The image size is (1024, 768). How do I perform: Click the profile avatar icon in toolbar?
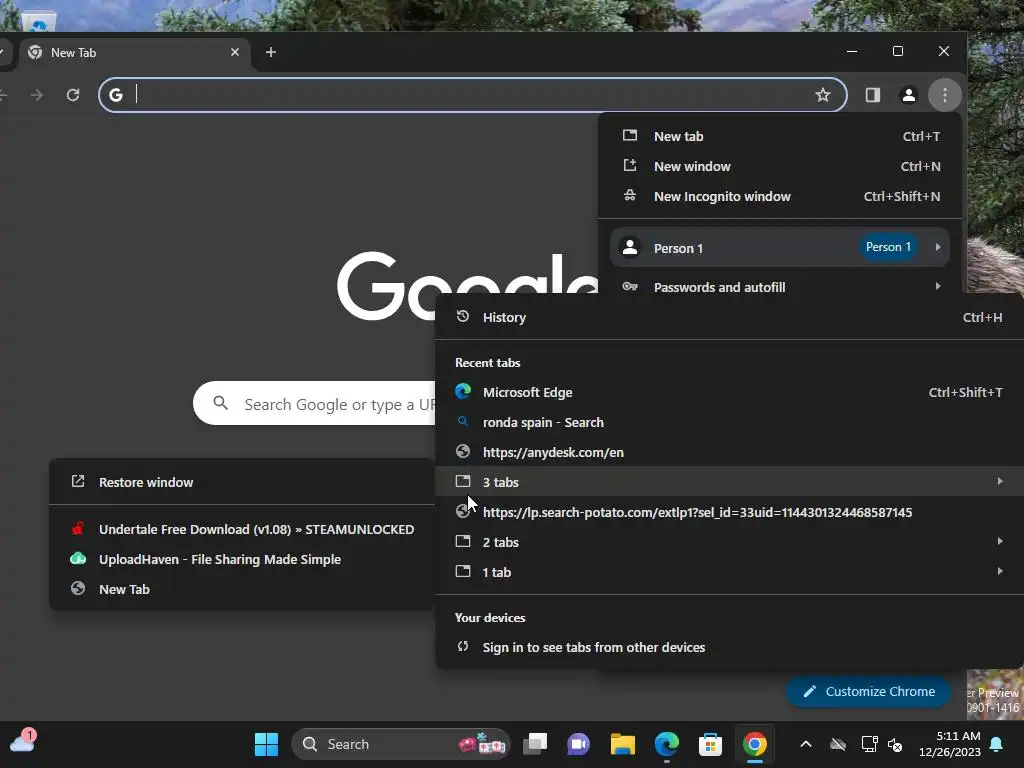point(908,95)
